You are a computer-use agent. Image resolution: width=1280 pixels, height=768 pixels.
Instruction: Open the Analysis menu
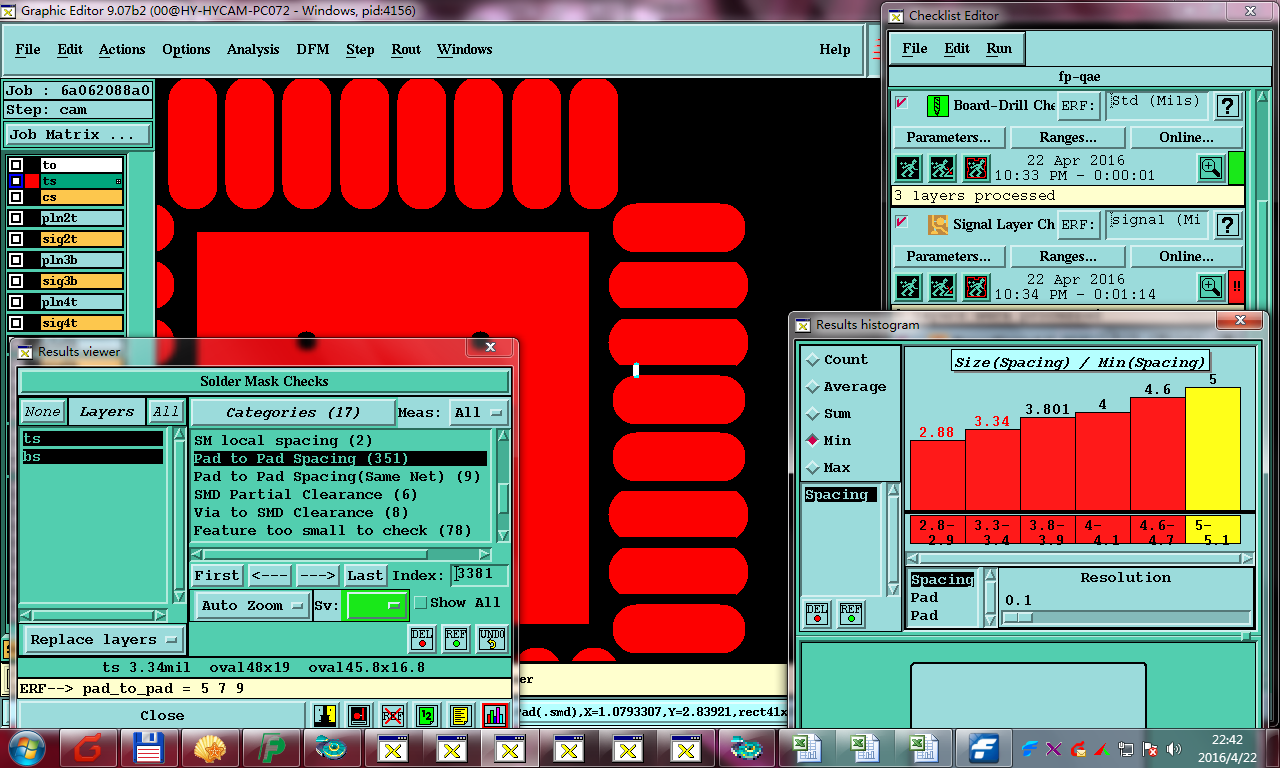click(253, 49)
